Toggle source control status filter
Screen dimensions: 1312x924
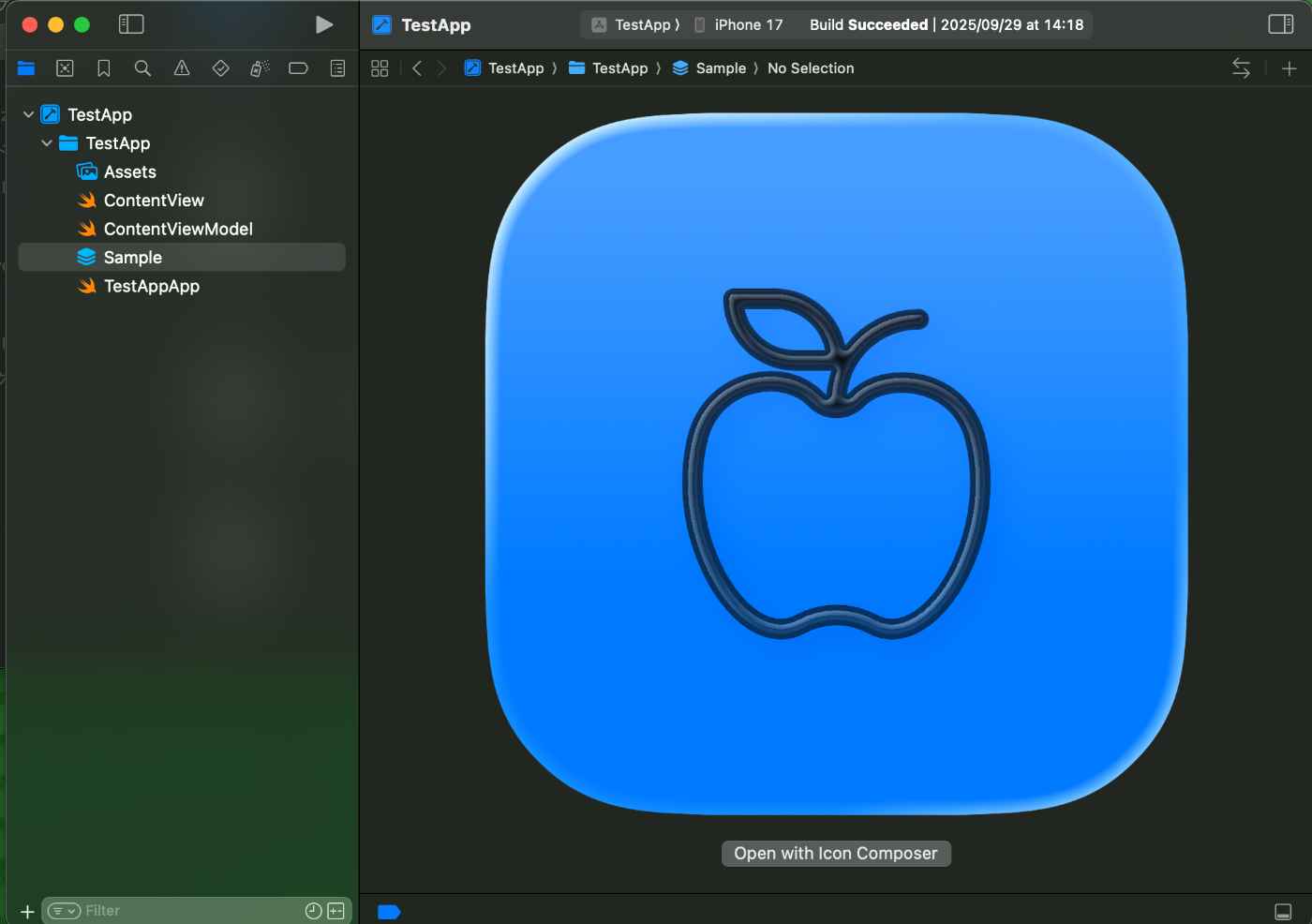[x=335, y=911]
